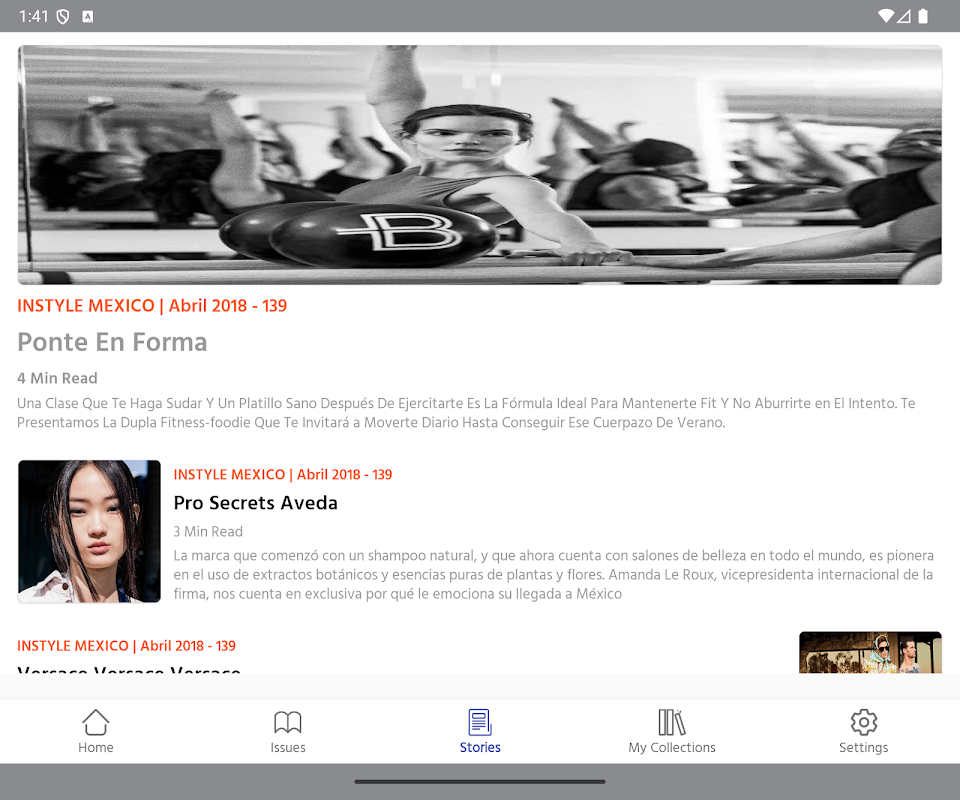Tap the magazine label above Pro Secrets Aveda
Viewport: 960px width, 800px height.
pos(283,474)
